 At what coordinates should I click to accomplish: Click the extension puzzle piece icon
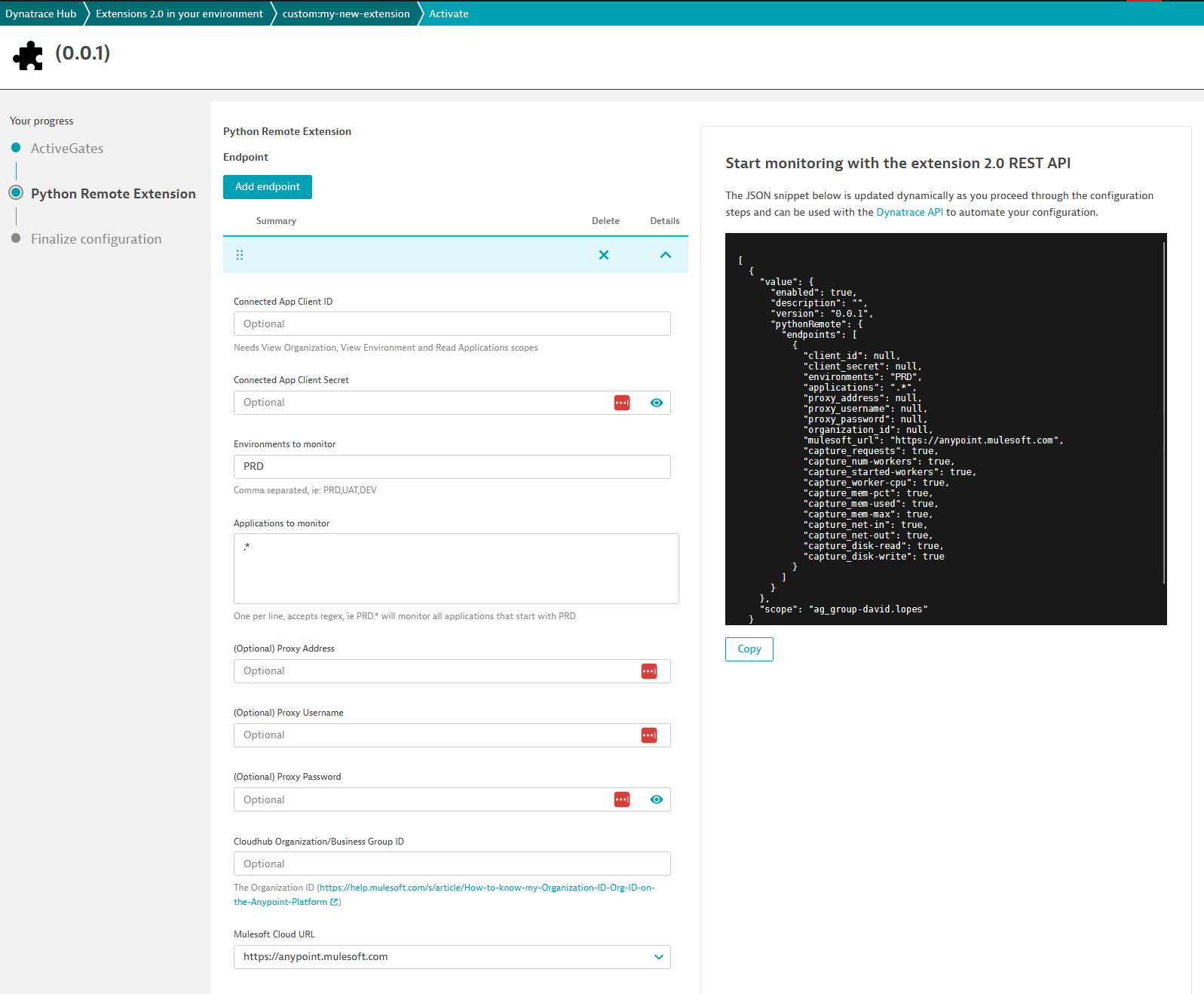[28, 56]
